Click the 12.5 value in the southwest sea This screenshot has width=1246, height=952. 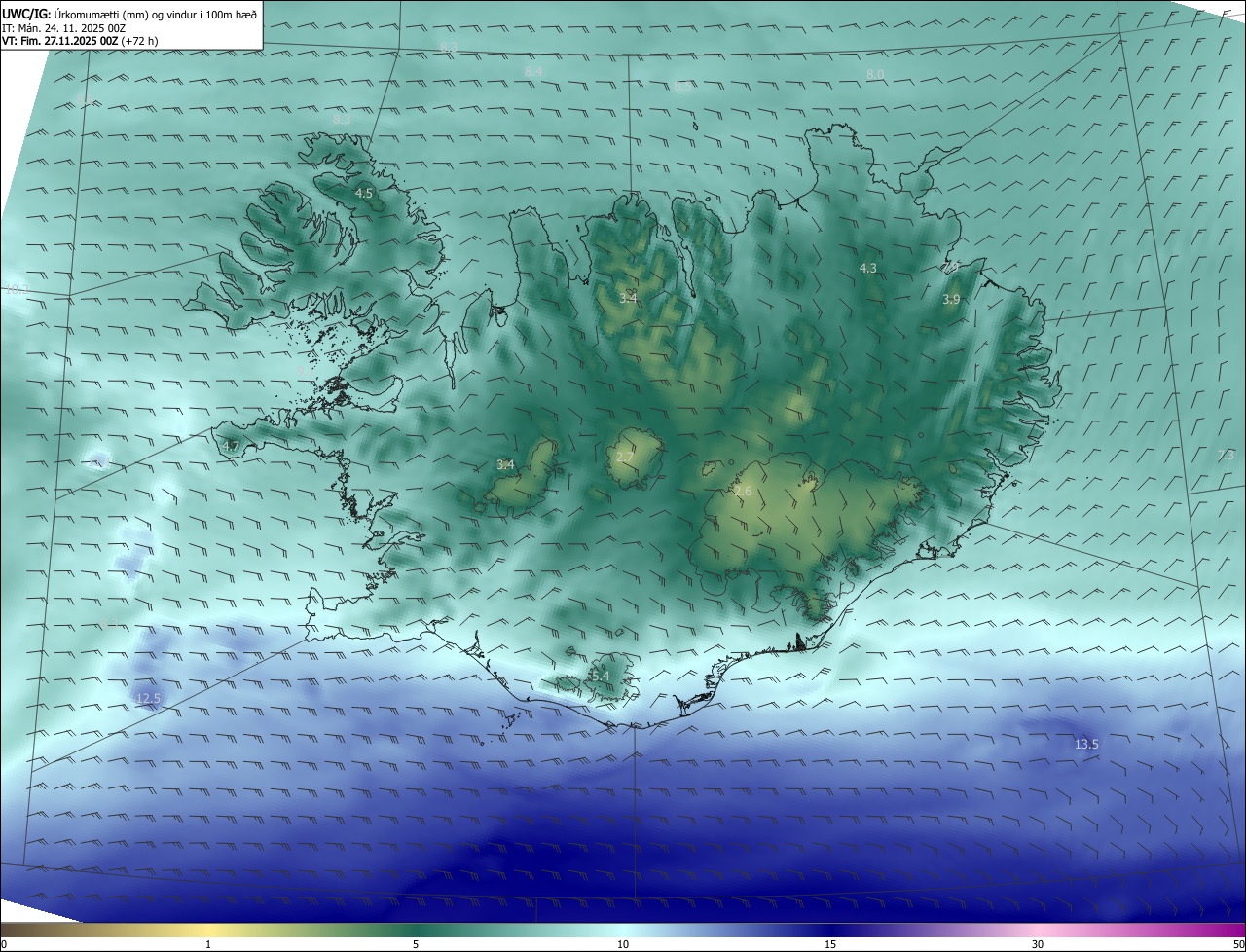point(148,698)
